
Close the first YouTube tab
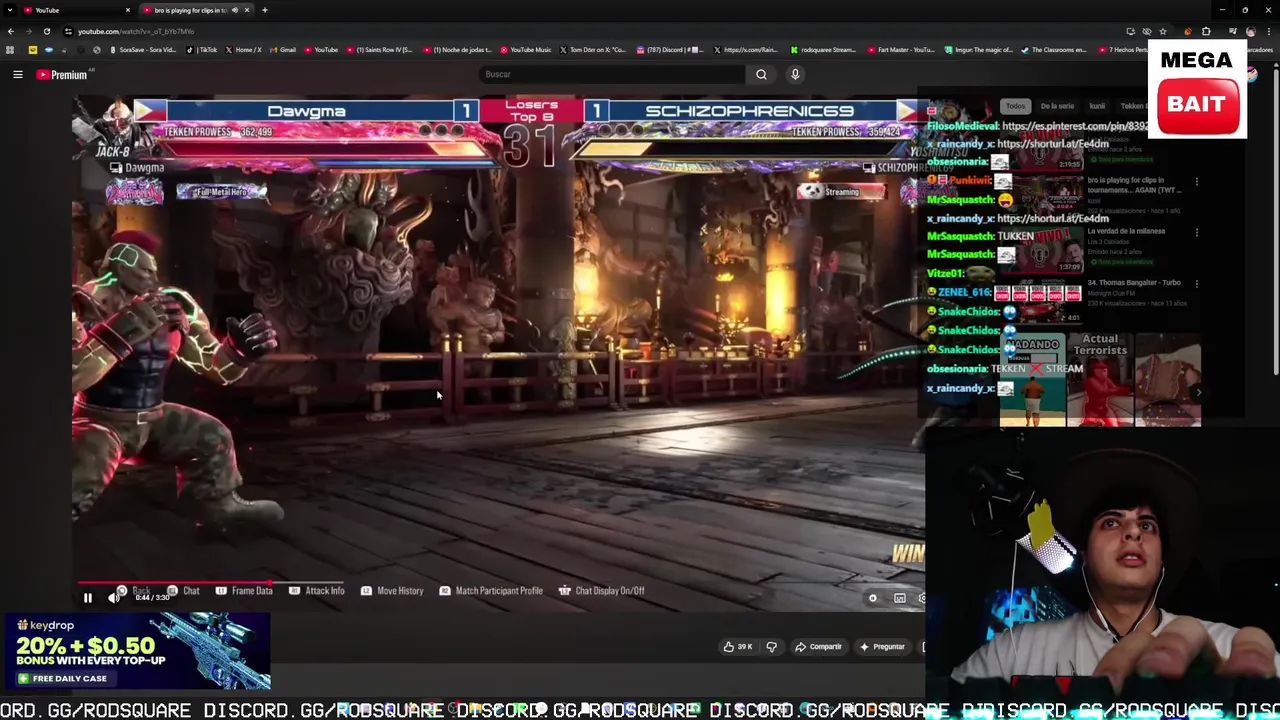pyautogui.click(x=128, y=10)
